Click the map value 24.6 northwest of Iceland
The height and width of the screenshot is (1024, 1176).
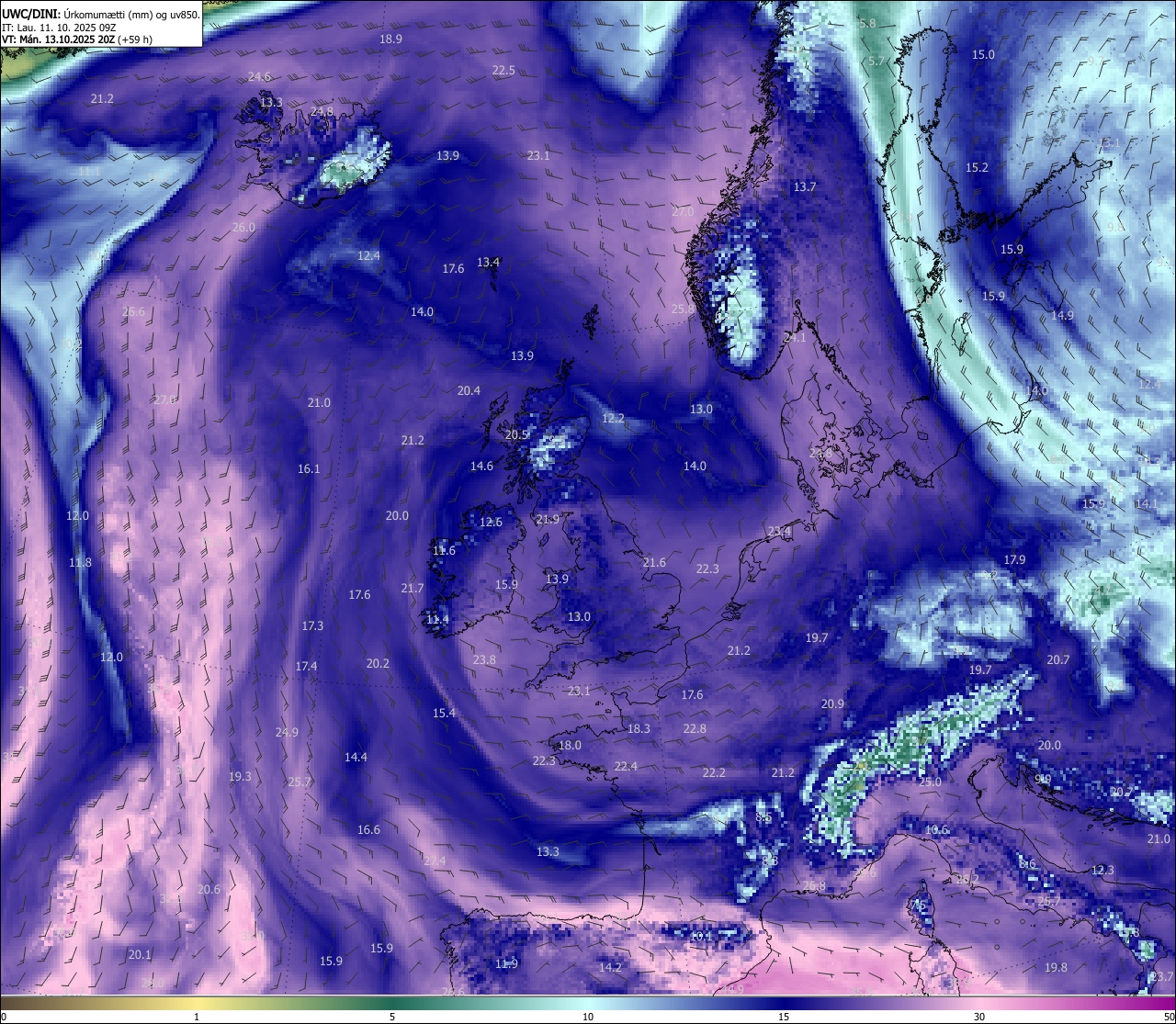point(259,76)
